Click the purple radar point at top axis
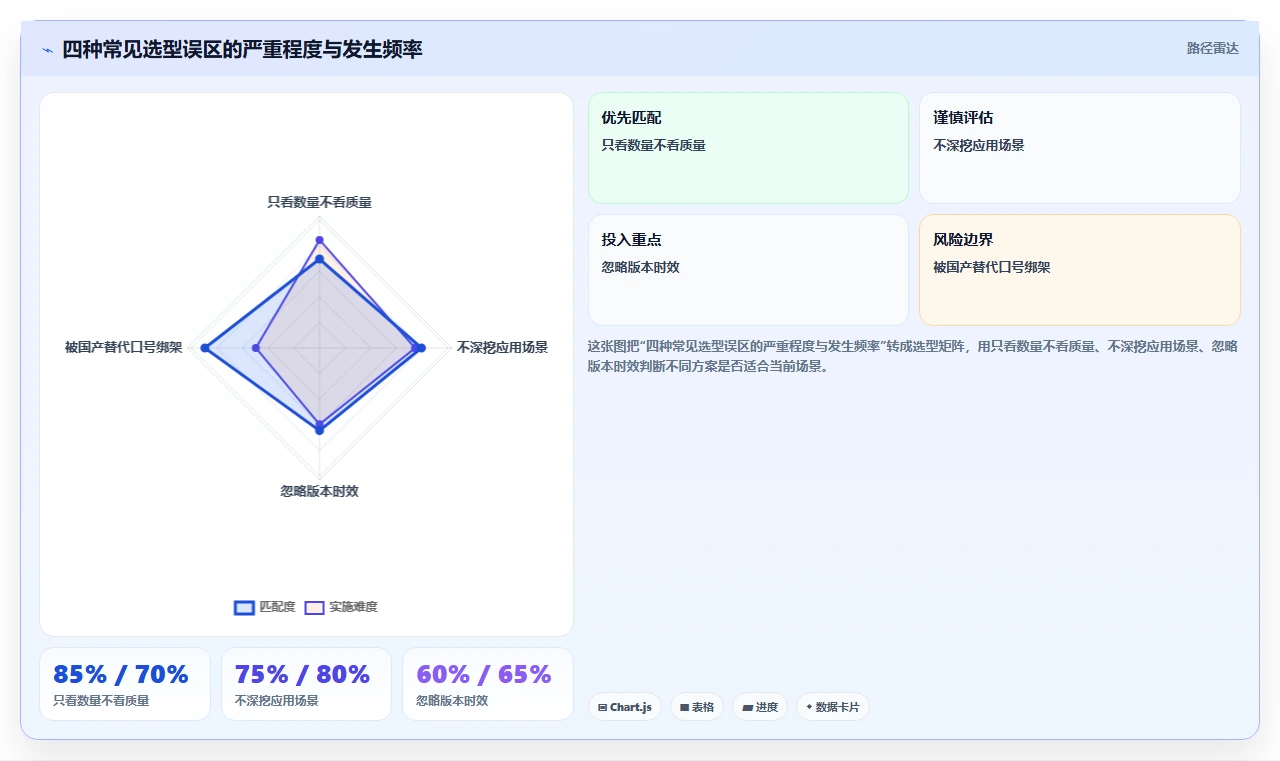The height and width of the screenshot is (761, 1280). coord(319,240)
